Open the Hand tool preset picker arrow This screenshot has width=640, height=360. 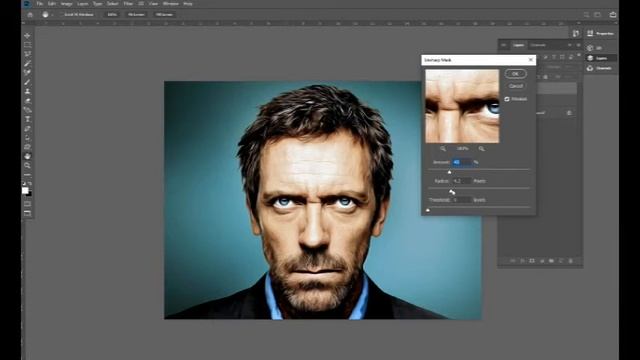coord(52,15)
